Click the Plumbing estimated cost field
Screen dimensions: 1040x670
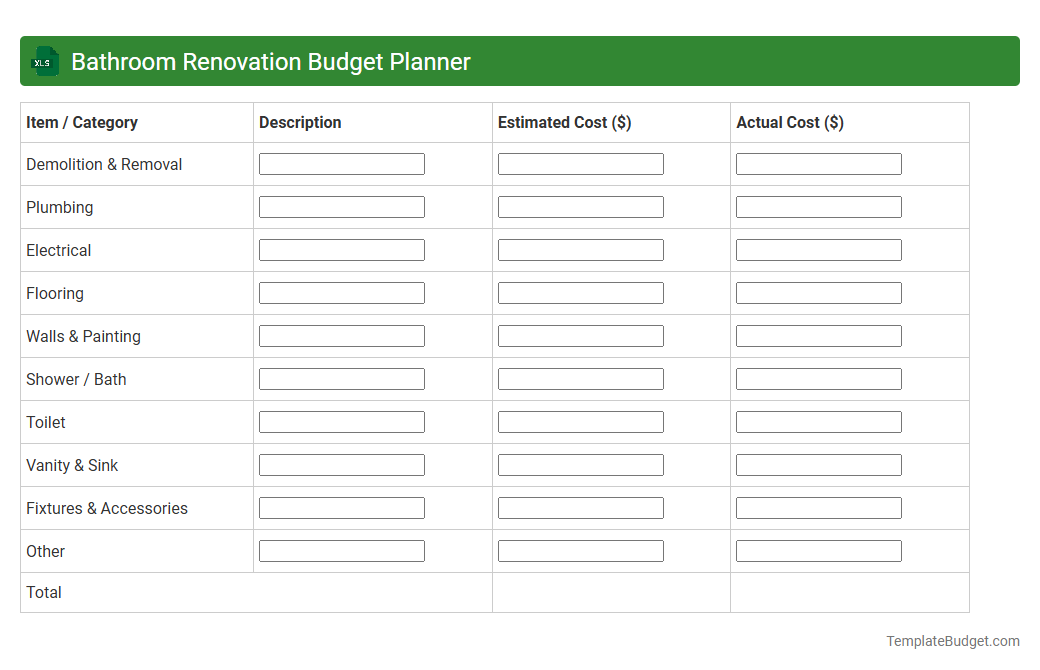pos(580,206)
